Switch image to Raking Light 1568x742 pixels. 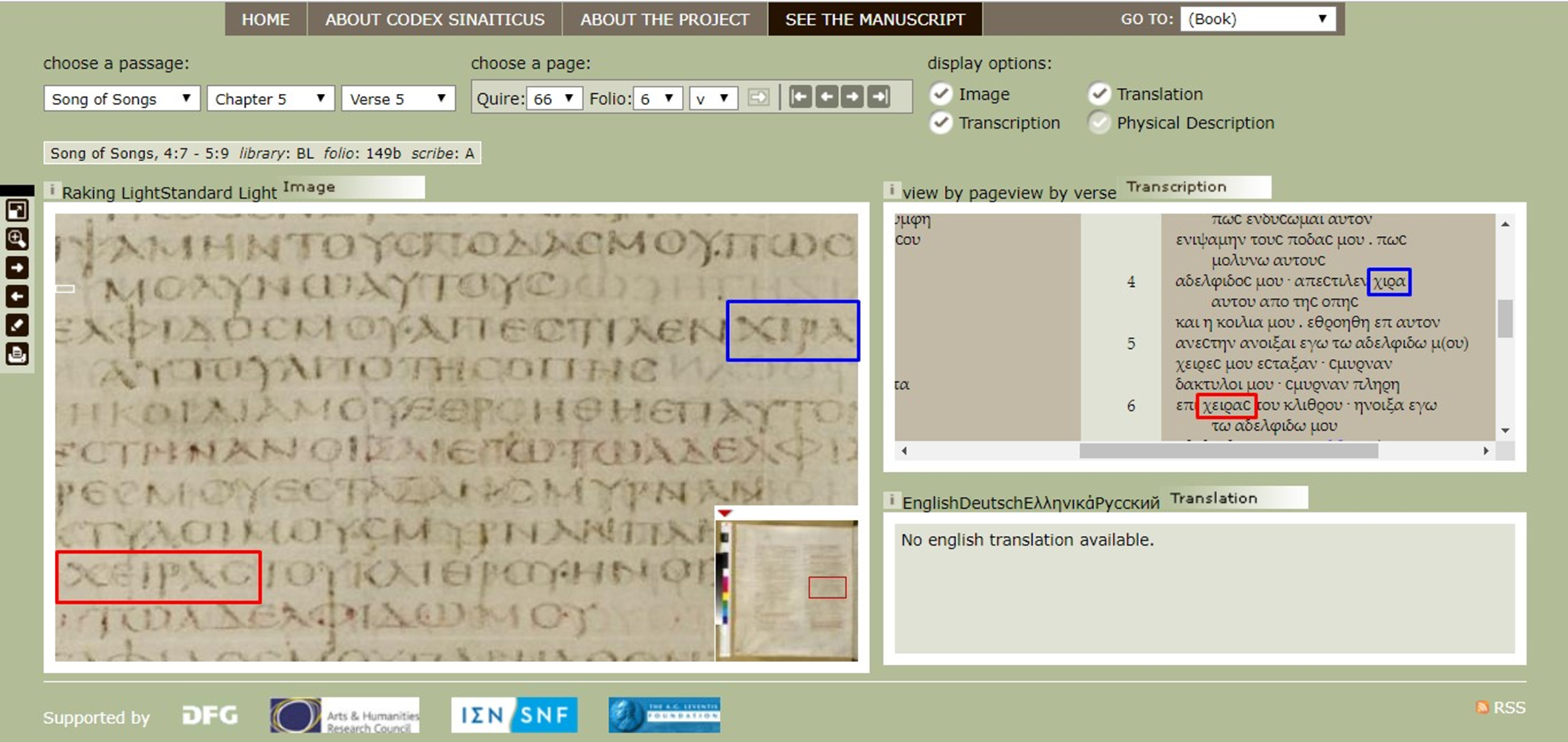pos(111,193)
